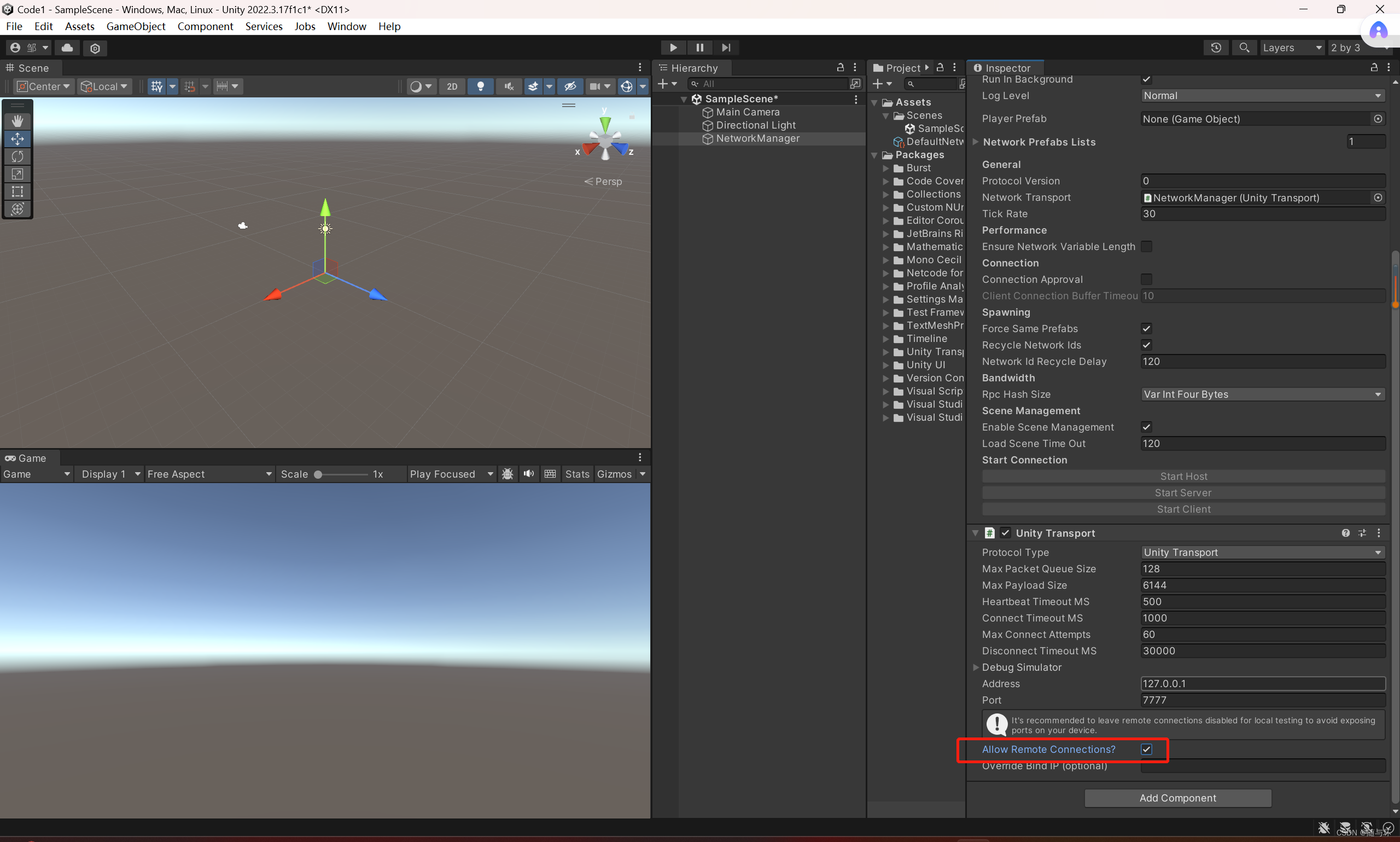Mute audio in the Scene view toolbar
1400x842 pixels.
pos(509,86)
